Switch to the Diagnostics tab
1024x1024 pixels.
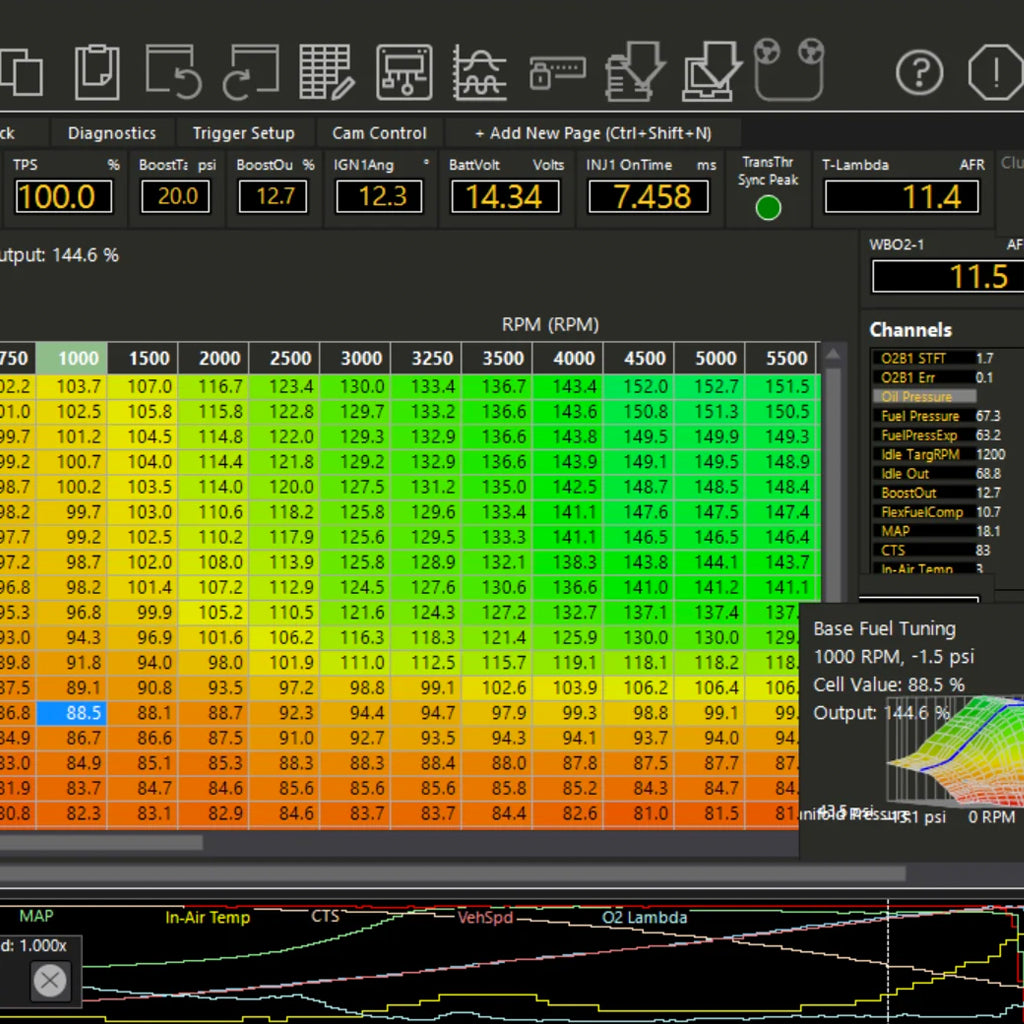click(111, 133)
